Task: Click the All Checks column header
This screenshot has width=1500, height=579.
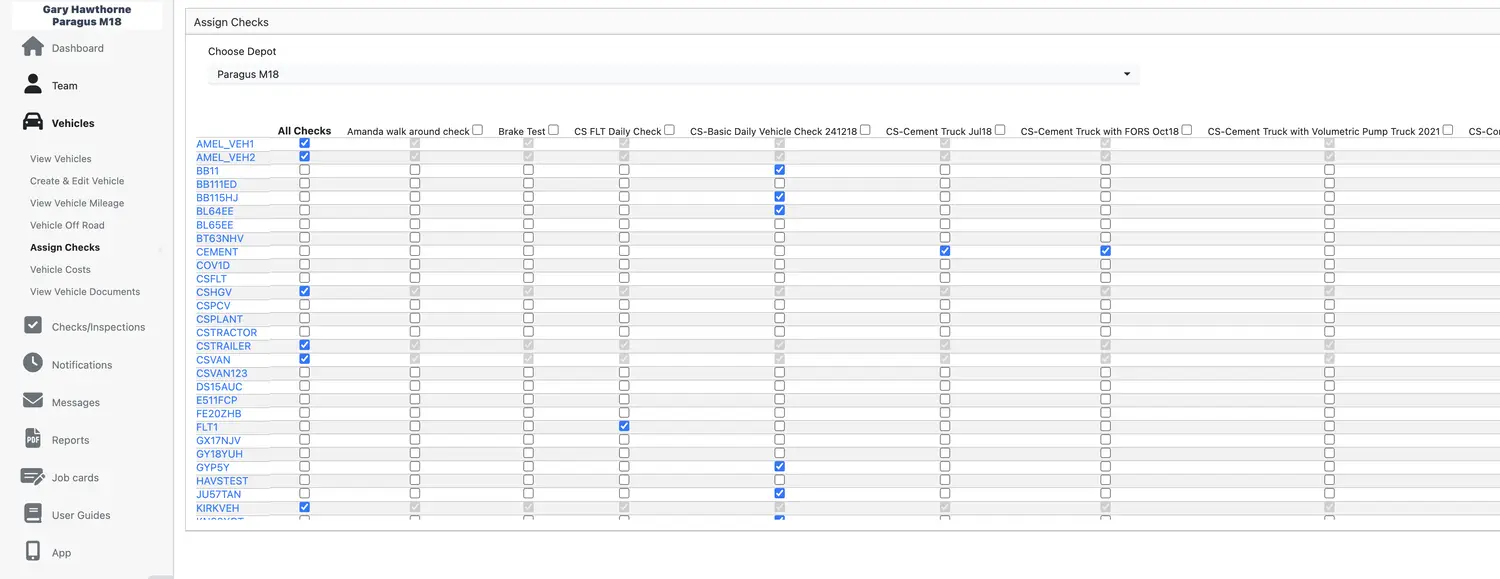Action: coord(304,131)
